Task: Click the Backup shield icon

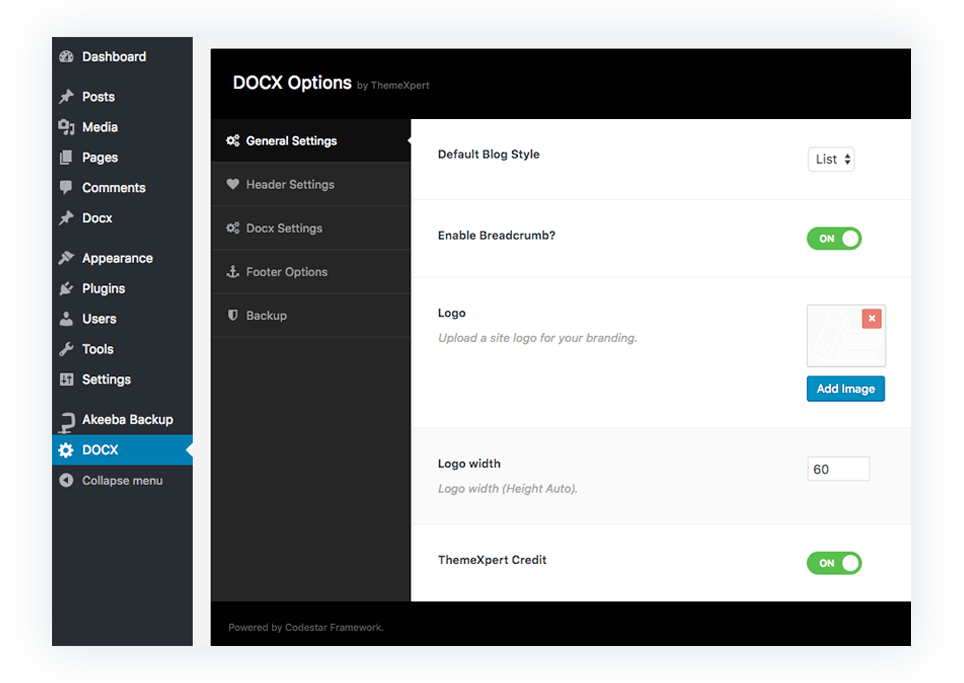Action: point(232,315)
